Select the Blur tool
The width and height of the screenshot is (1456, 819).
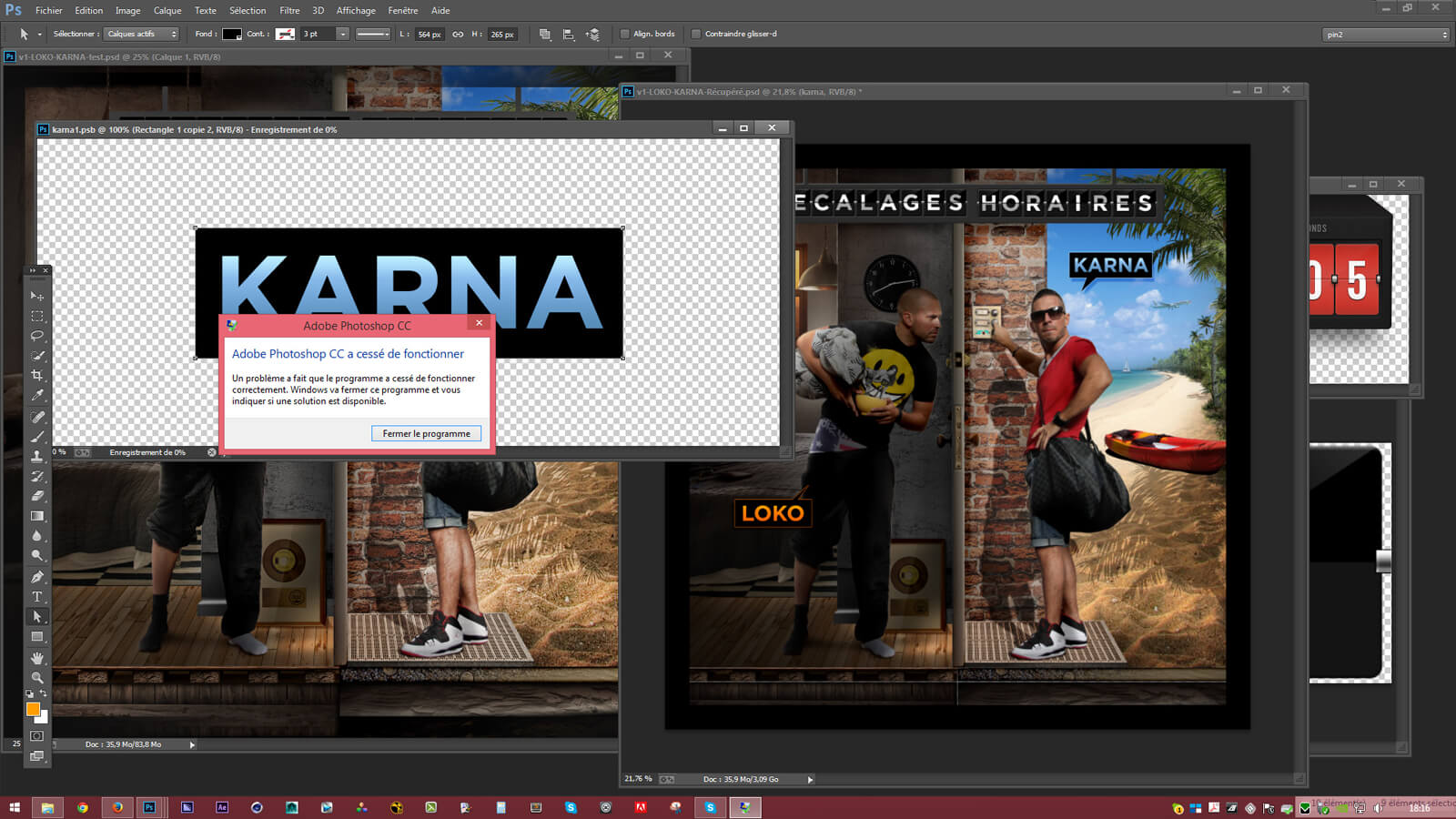37,536
